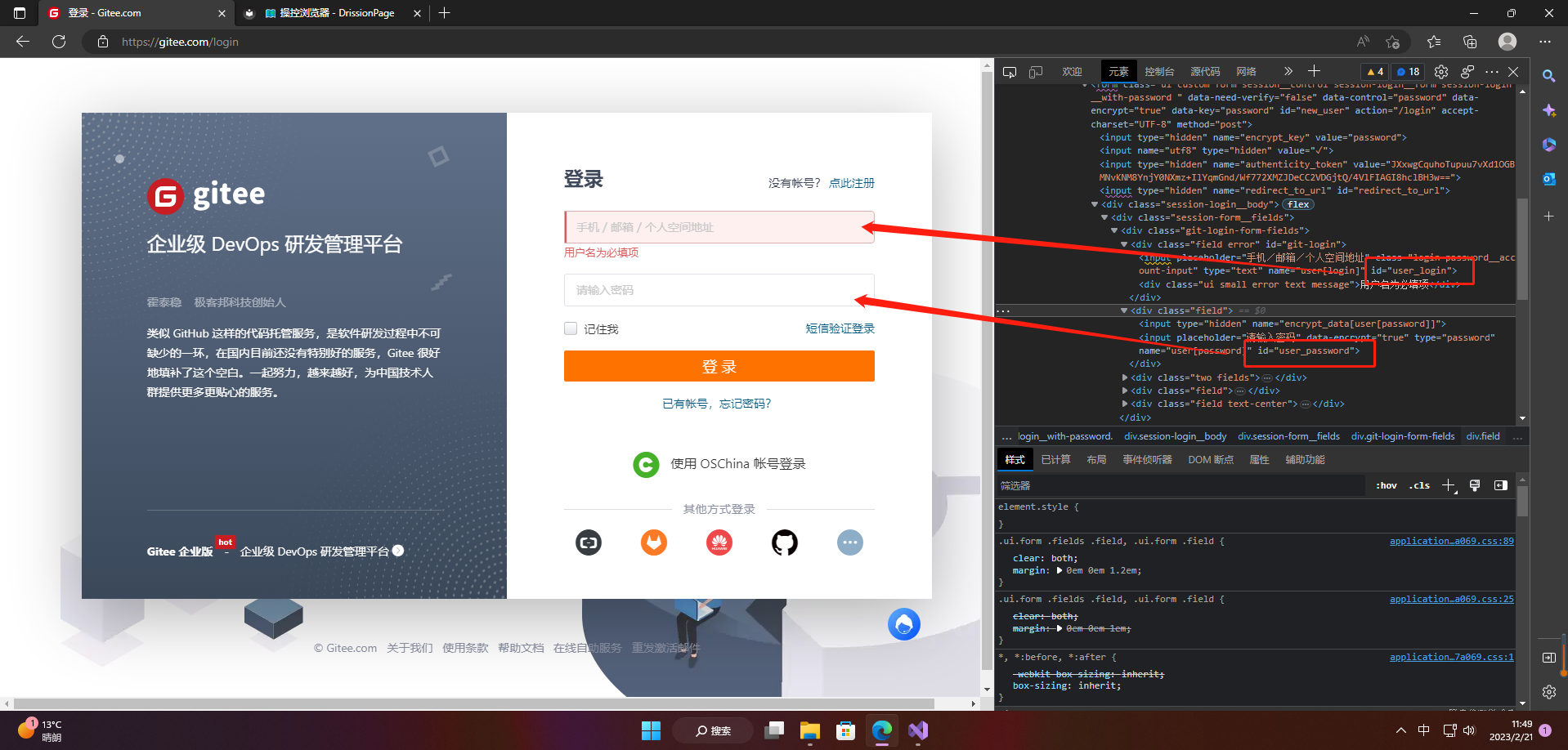Screen dimensions: 1568x750
Task: Sign in with the Huawei account icon
Action: coord(719,542)
